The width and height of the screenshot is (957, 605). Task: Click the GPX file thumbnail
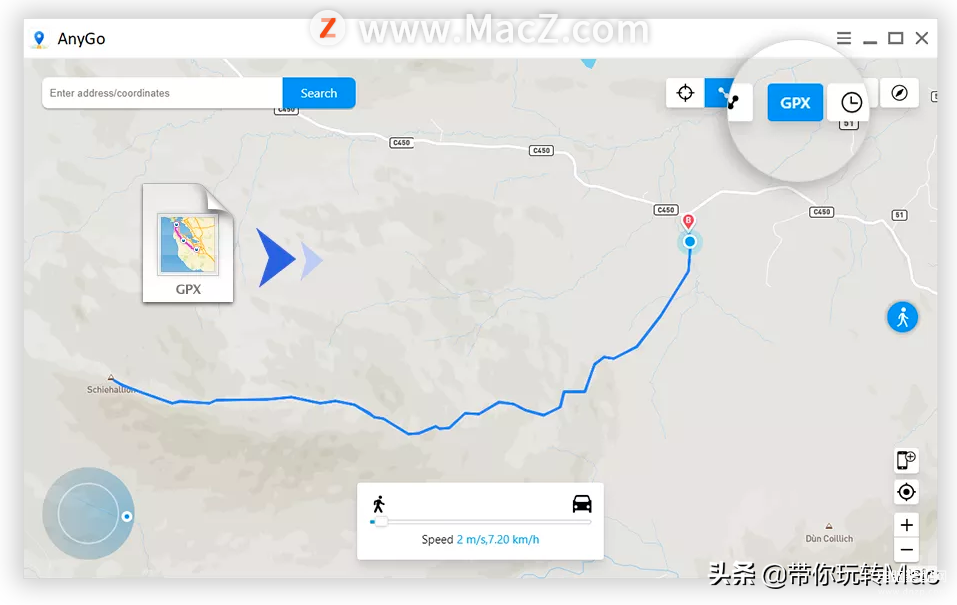(x=188, y=243)
